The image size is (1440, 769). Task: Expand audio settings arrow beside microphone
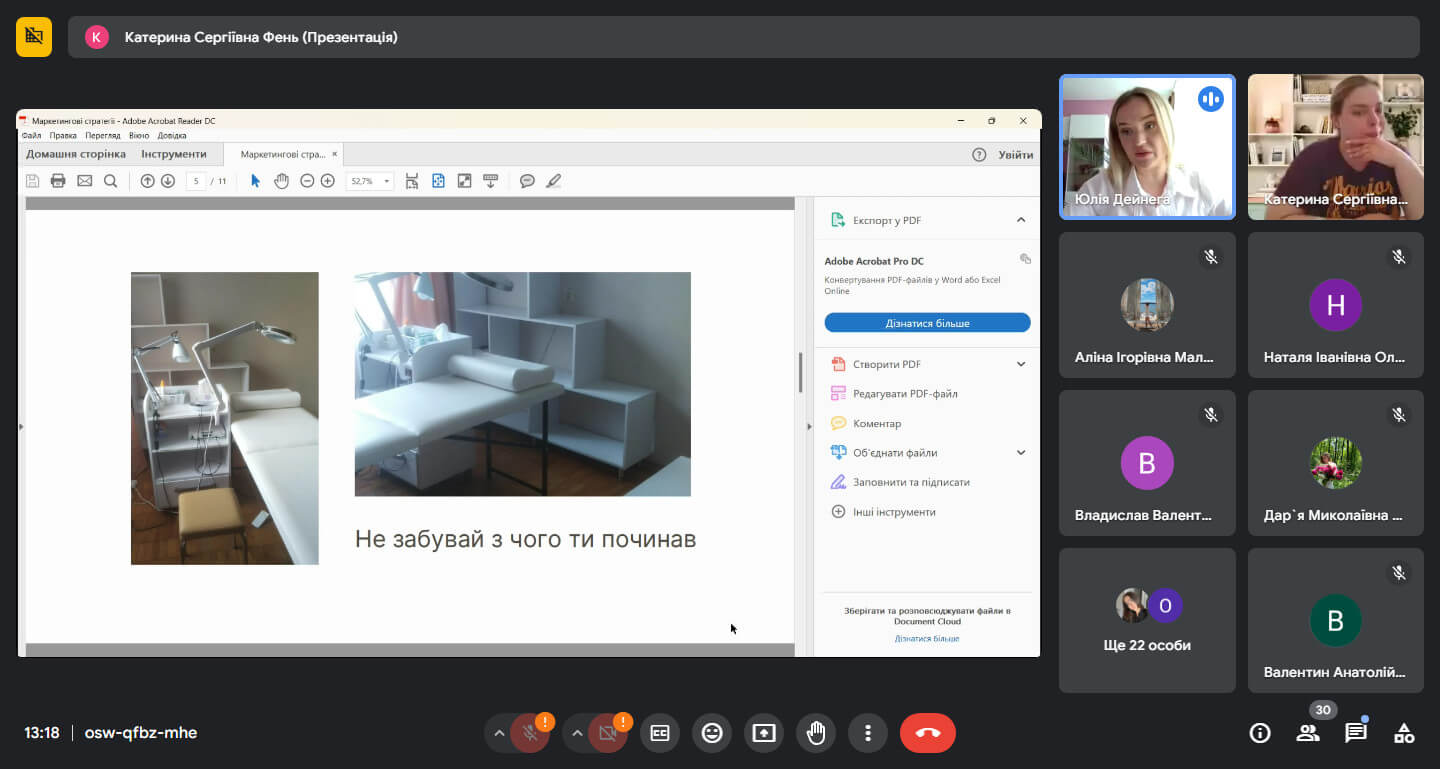[498, 733]
